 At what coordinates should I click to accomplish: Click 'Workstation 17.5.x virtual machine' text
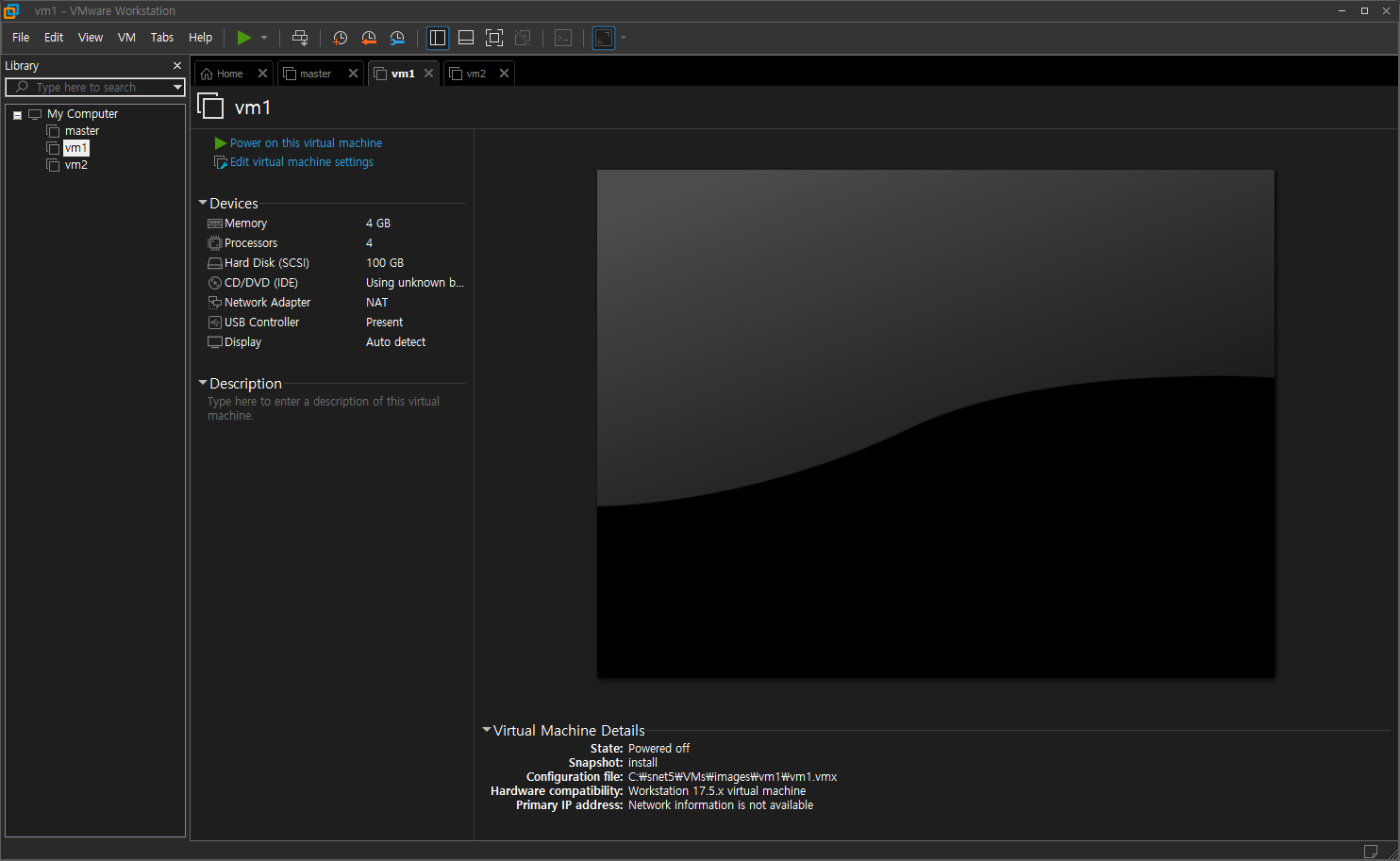click(717, 791)
